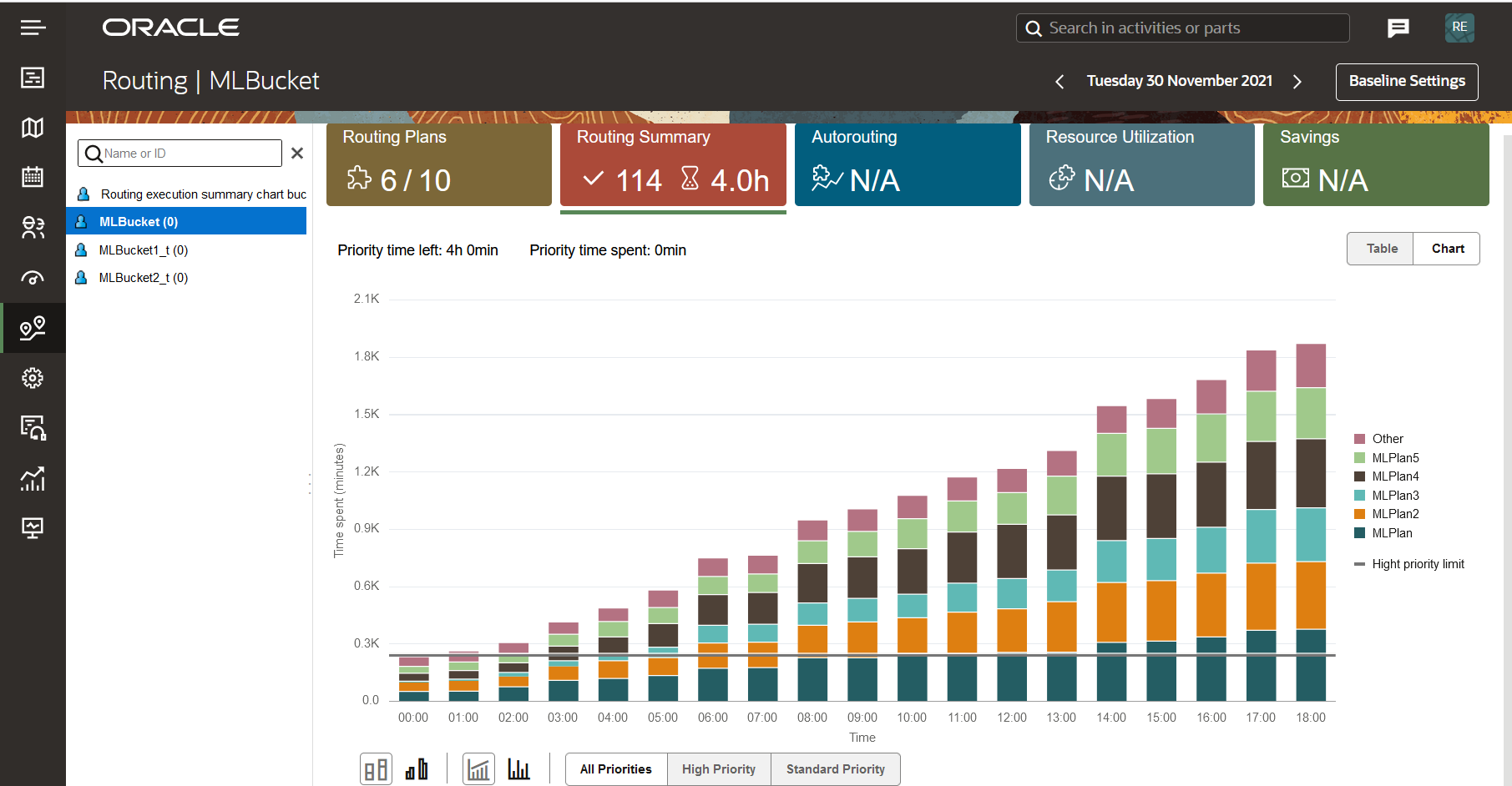The height and width of the screenshot is (786, 1512).
Task: Open the date picker for Tuesday 30 November 2021
Action: pyautogui.click(x=1179, y=81)
